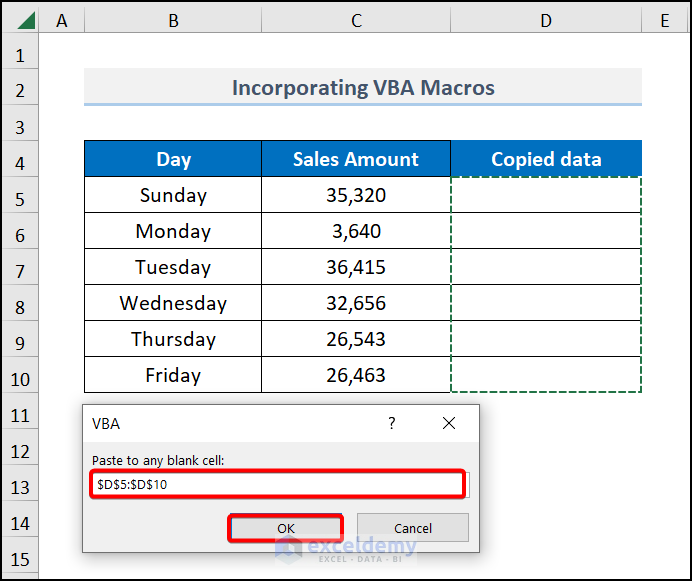This screenshot has height=581, width=692.
Task: Click the Sales Amount header cell
Action: pyautogui.click(x=356, y=159)
